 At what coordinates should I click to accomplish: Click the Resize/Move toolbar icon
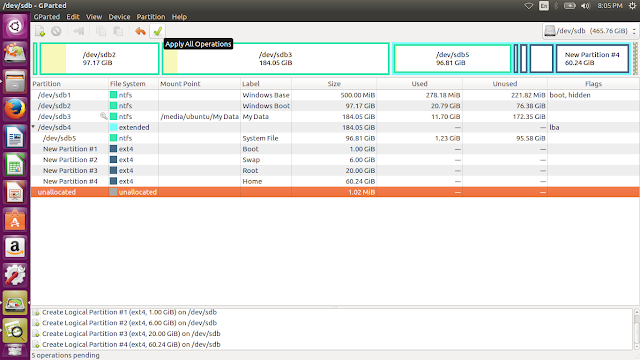pos(78,31)
